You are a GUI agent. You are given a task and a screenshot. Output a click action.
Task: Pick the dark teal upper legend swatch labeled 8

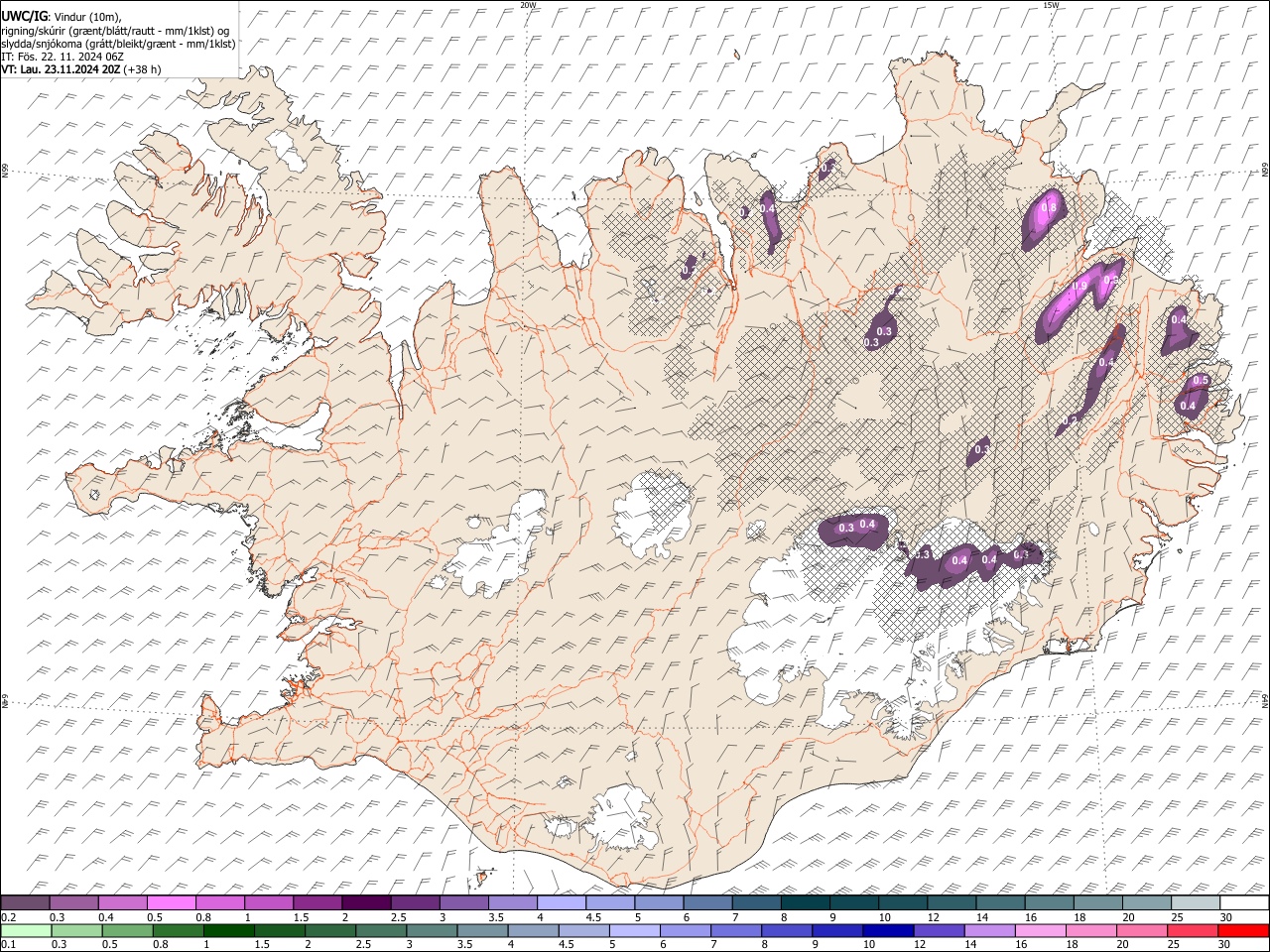coord(806,903)
